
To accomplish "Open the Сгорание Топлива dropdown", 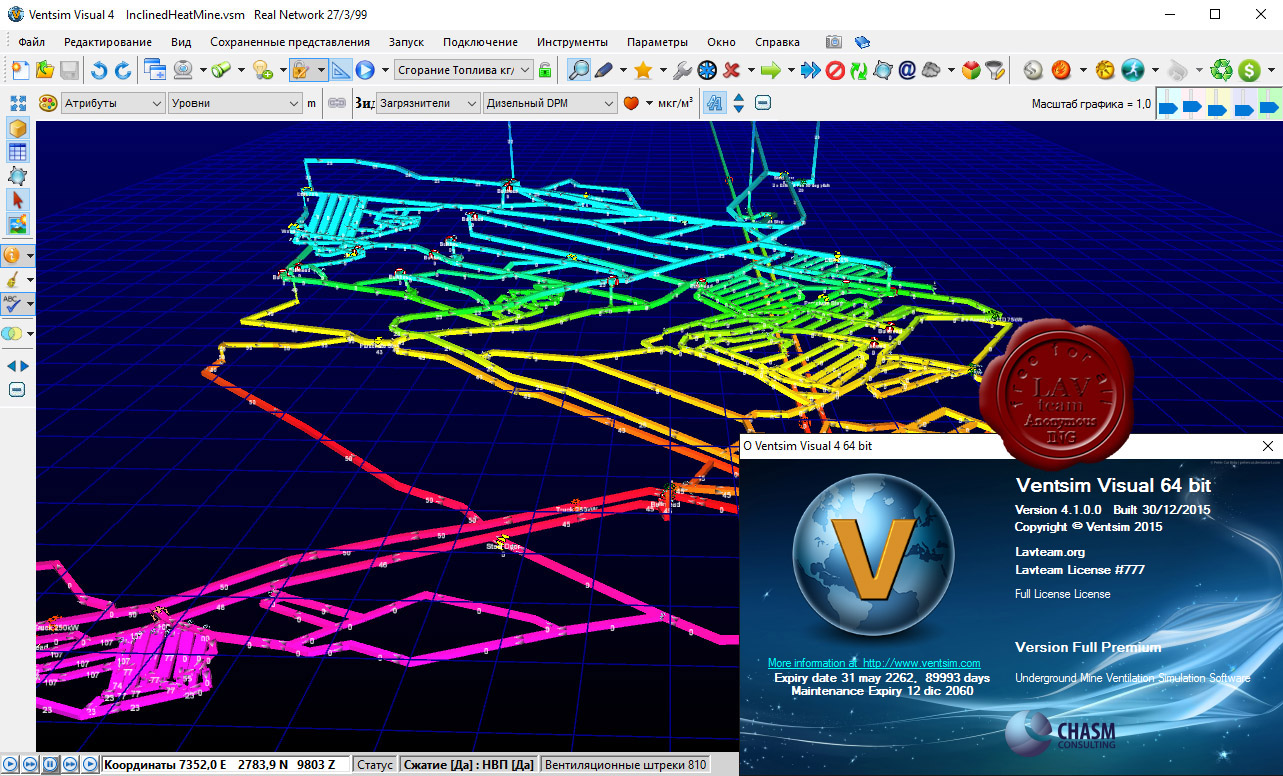I will point(463,70).
